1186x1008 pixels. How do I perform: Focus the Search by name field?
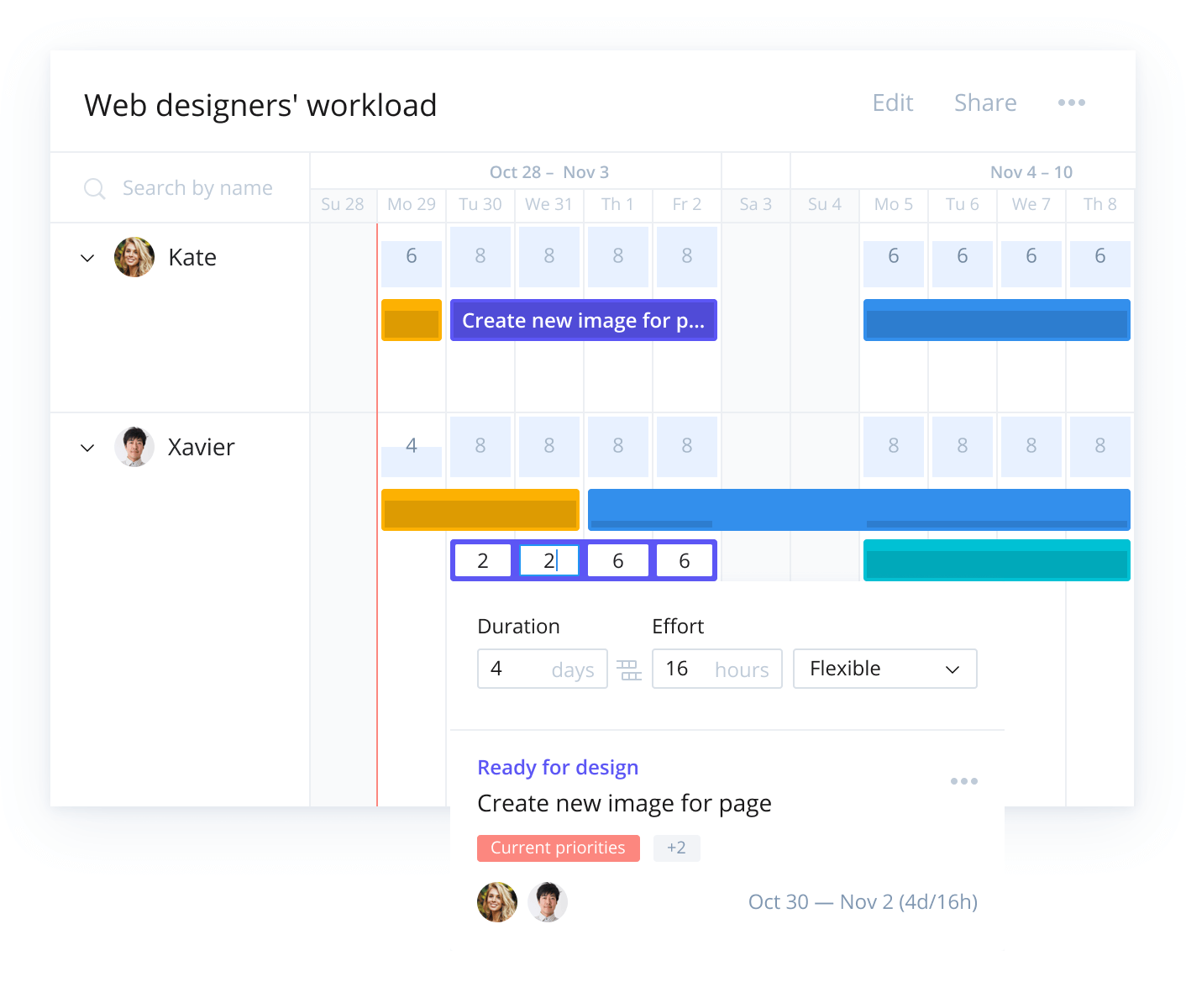coord(197,188)
